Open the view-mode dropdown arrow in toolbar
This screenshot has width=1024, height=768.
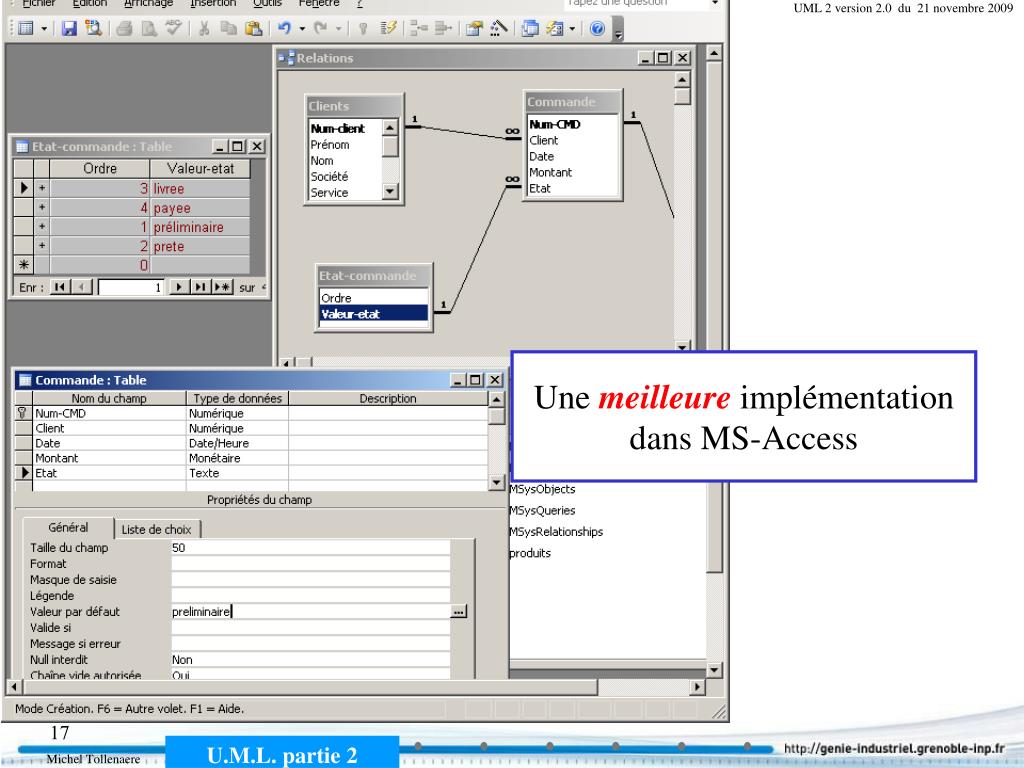(44, 29)
